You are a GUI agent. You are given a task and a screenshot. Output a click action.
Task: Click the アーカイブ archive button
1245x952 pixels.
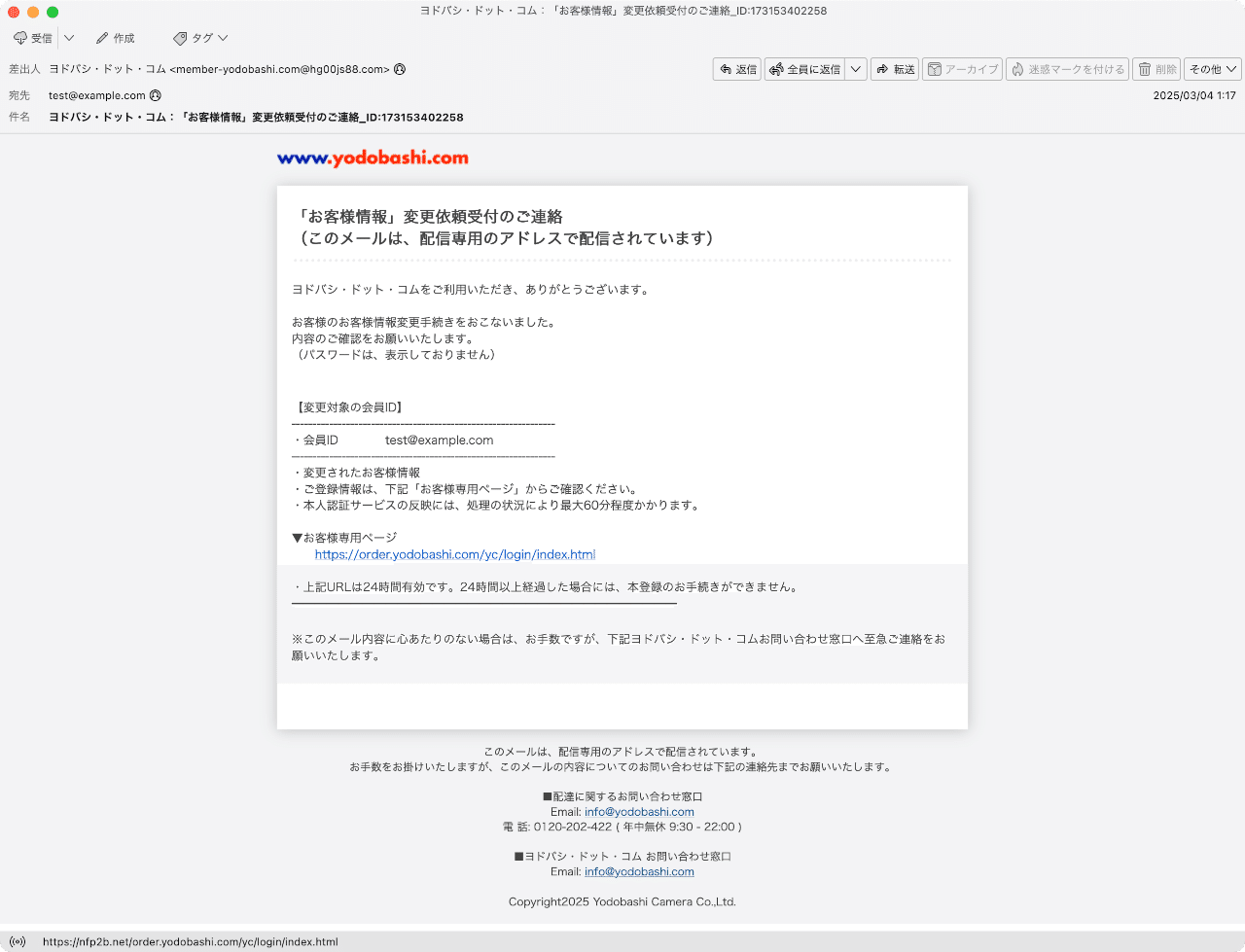point(963,69)
